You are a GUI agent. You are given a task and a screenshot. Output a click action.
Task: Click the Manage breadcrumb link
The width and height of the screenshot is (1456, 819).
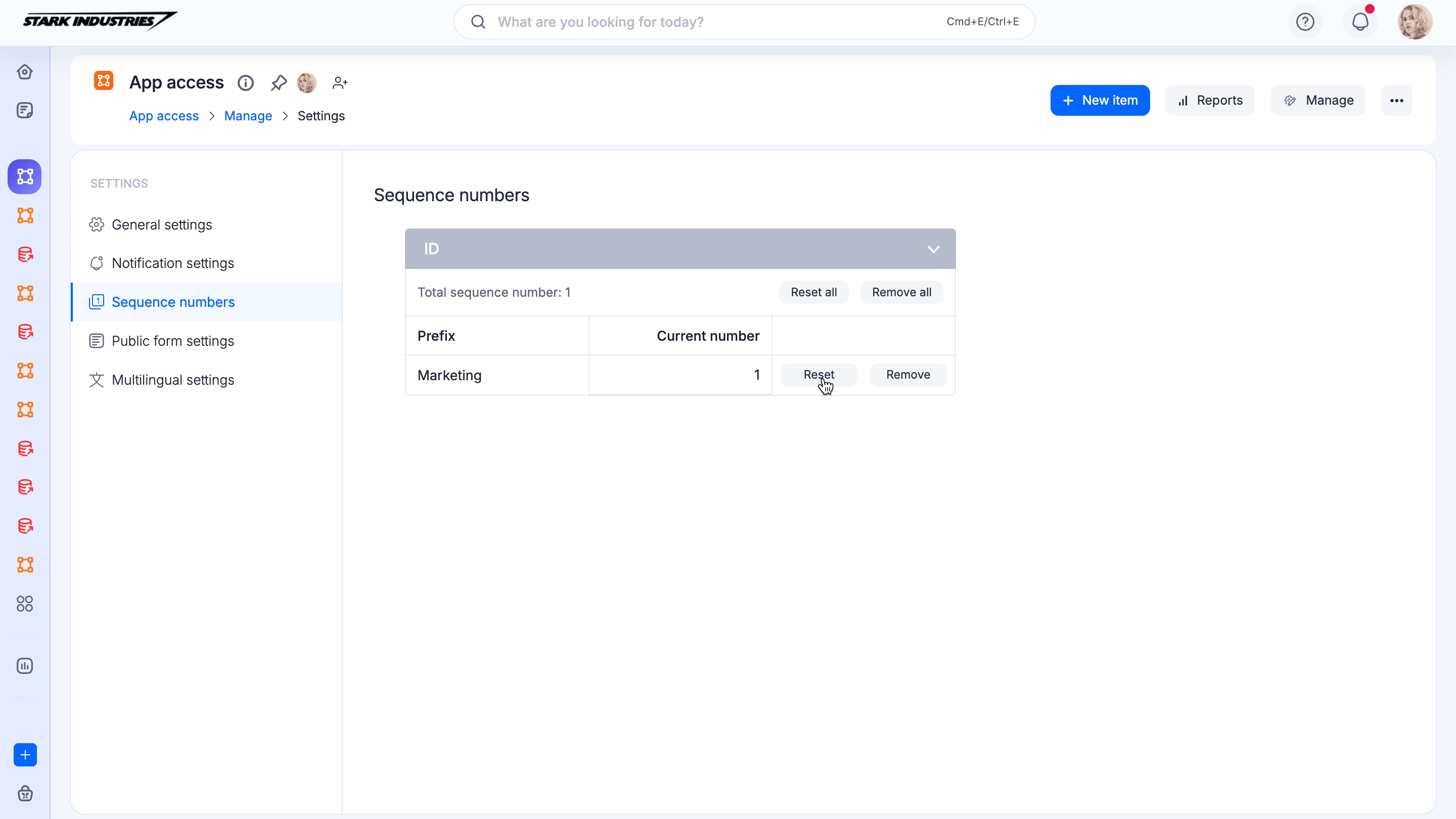(x=248, y=116)
